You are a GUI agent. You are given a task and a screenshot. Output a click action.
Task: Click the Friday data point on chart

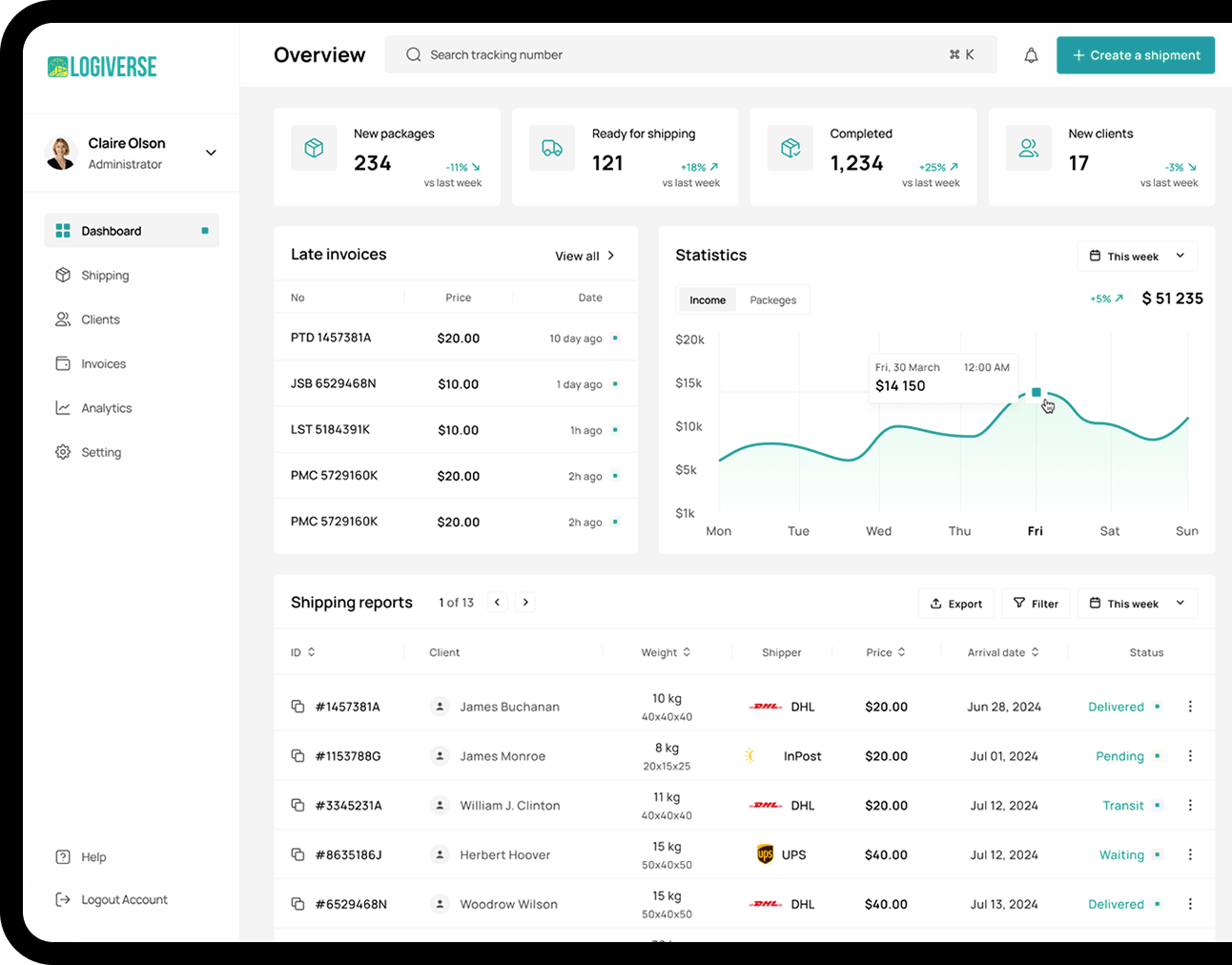point(1037,393)
